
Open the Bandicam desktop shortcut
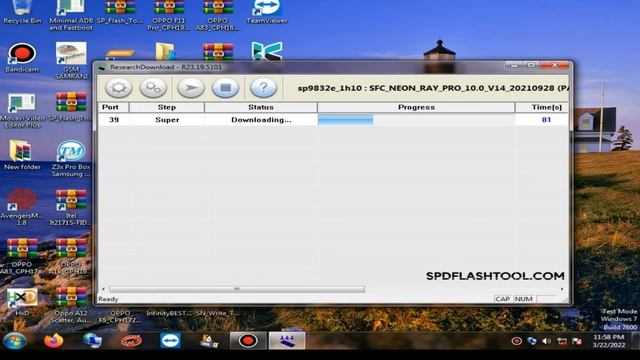[22, 58]
